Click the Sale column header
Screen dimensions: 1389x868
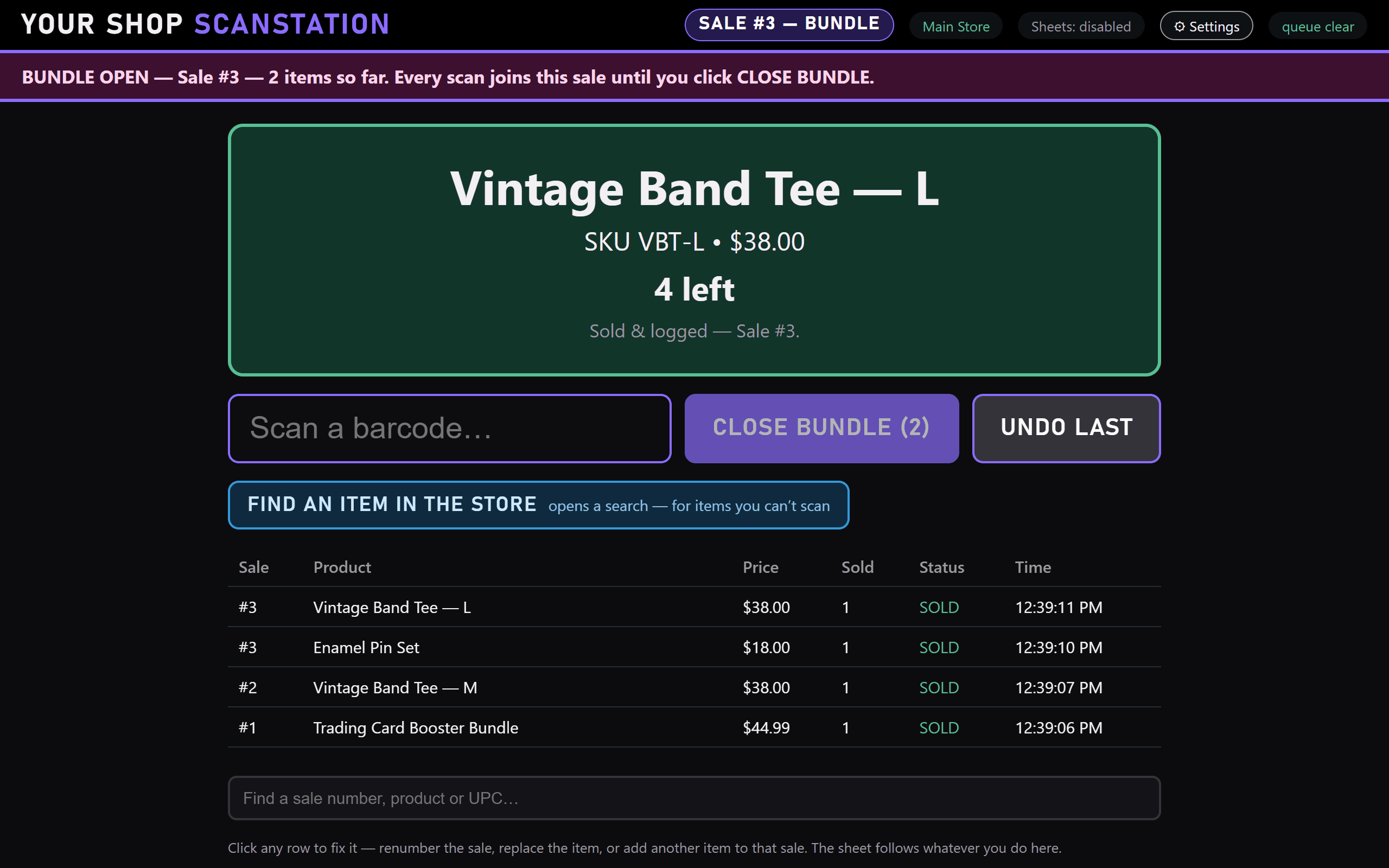[x=254, y=567]
